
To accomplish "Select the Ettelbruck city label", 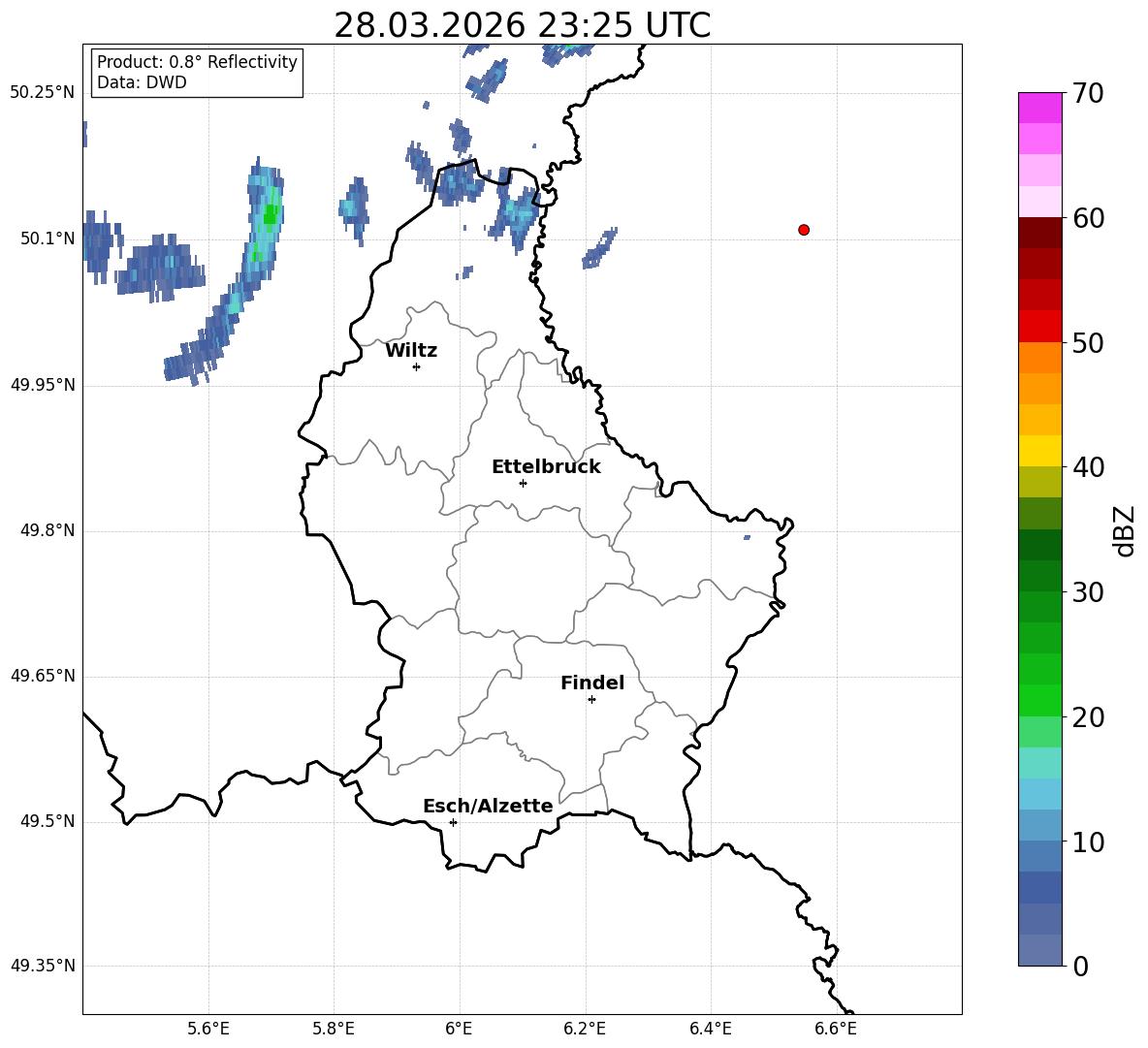I will [546, 467].
